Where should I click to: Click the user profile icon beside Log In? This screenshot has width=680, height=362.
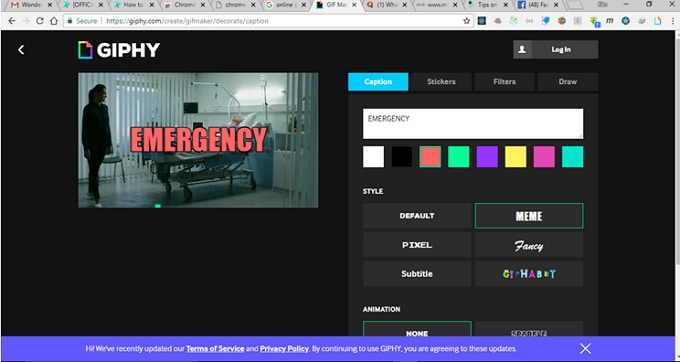[x=522, y=49]
